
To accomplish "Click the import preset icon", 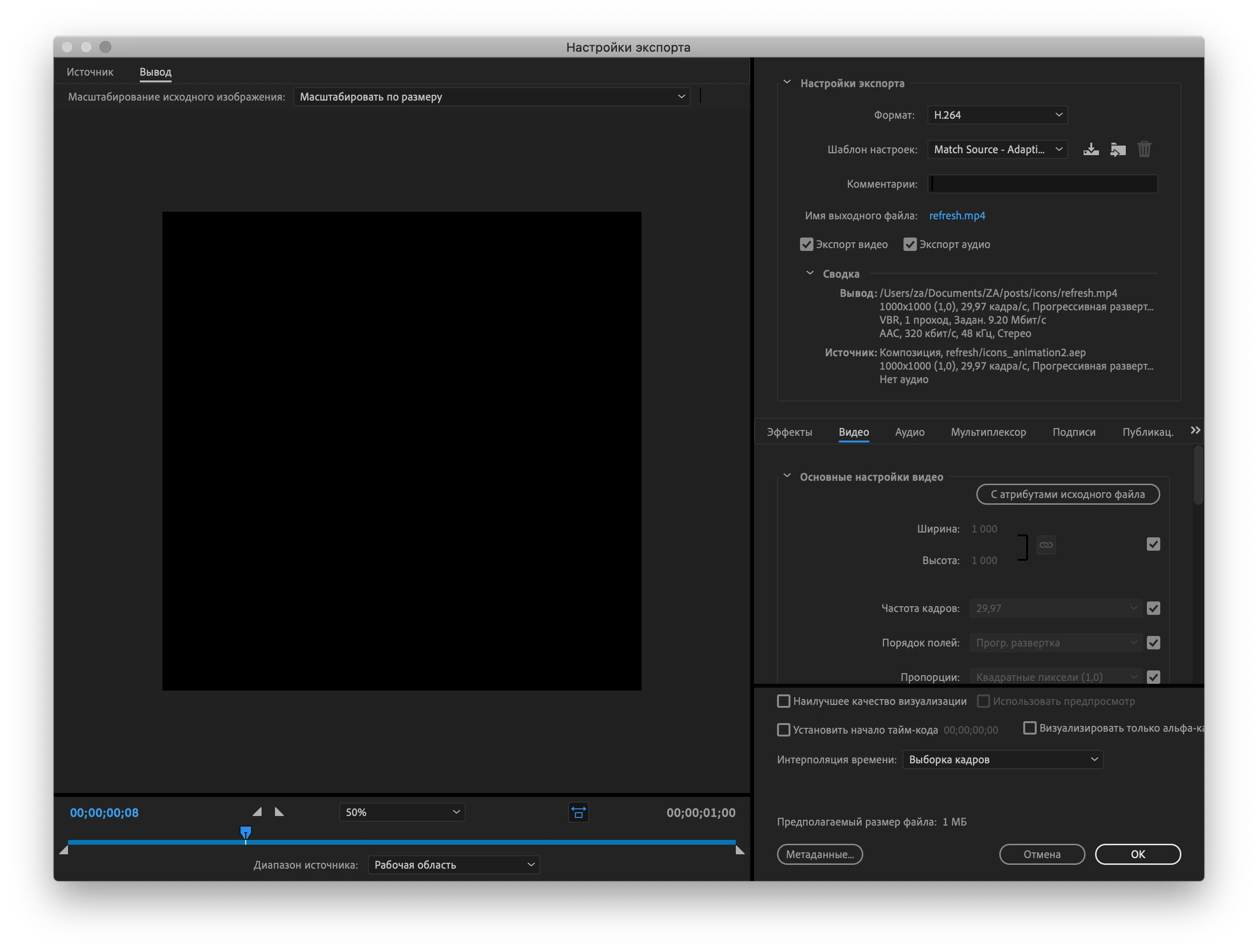I will click(x=1118, y=149).
